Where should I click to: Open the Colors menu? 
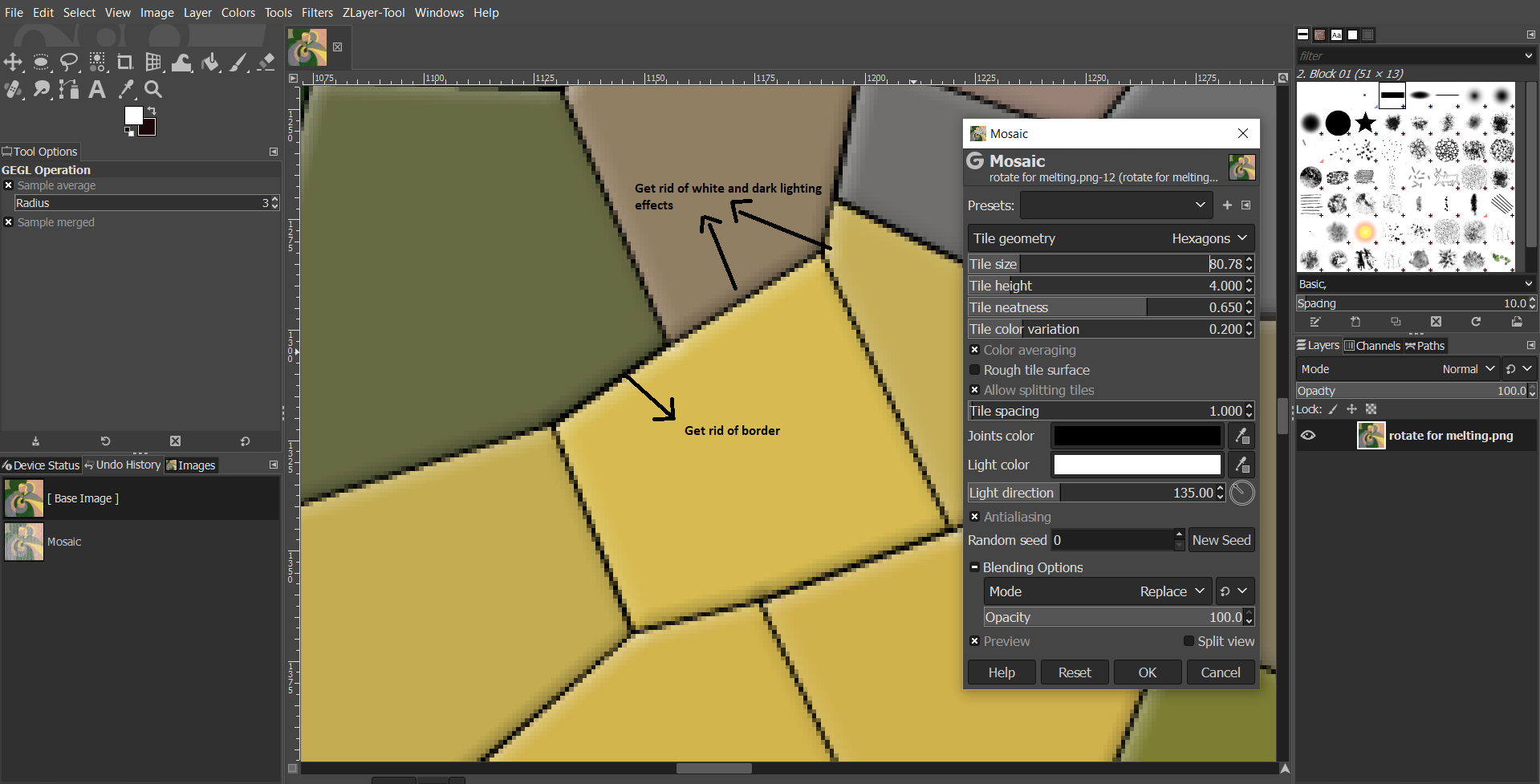[238, 13]
